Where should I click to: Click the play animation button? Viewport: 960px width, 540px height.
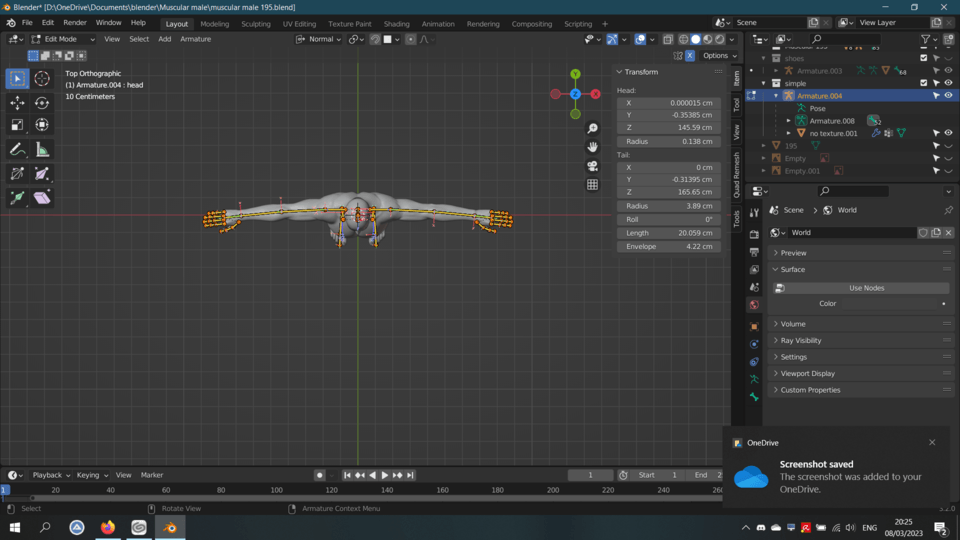pyautogui.click(x=384, y=475)
